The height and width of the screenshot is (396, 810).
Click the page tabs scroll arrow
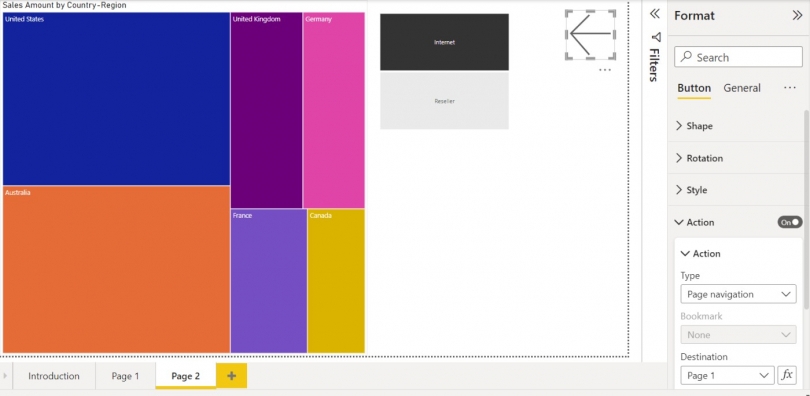[x=5, y=376]
